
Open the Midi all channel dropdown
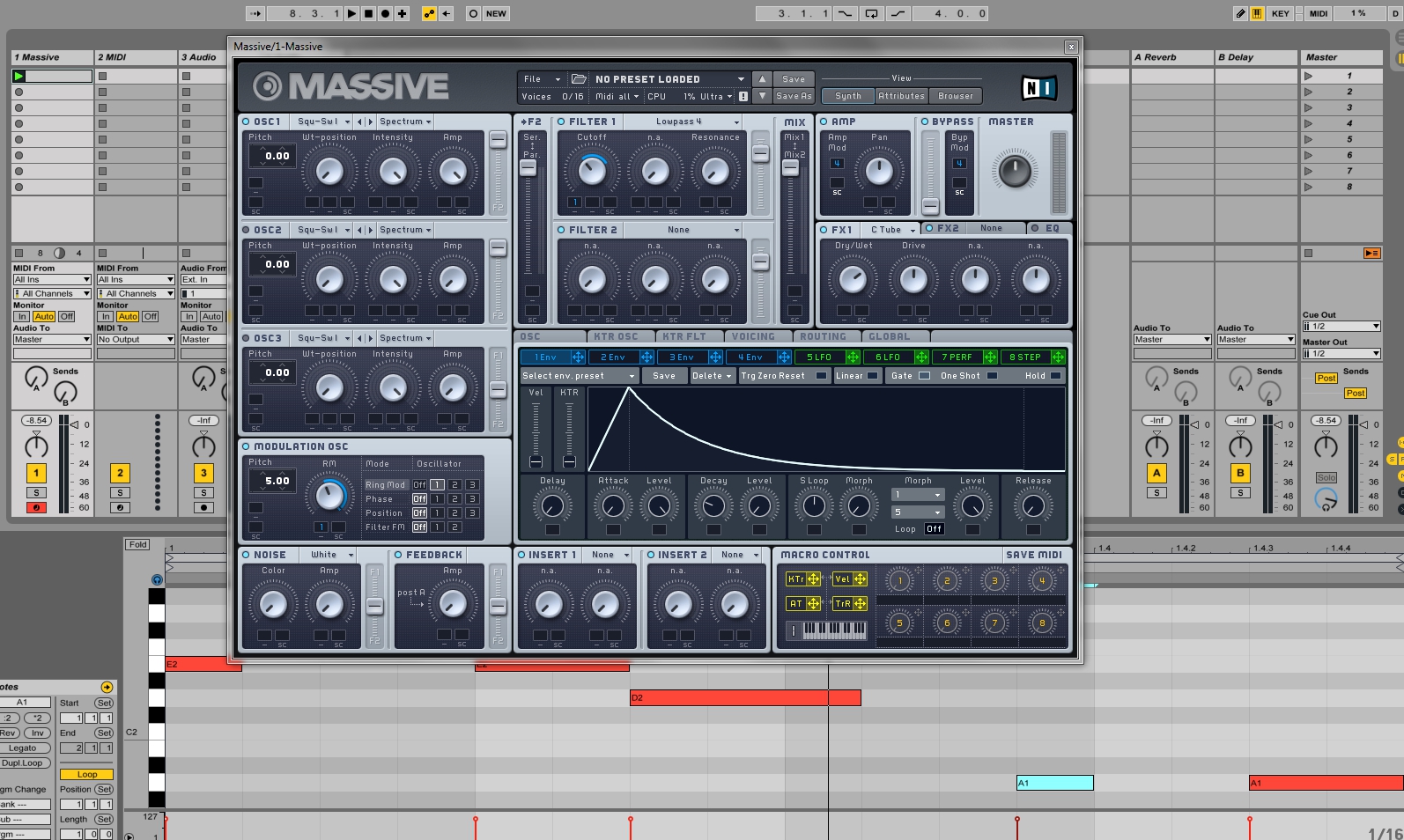coord(617,96)
